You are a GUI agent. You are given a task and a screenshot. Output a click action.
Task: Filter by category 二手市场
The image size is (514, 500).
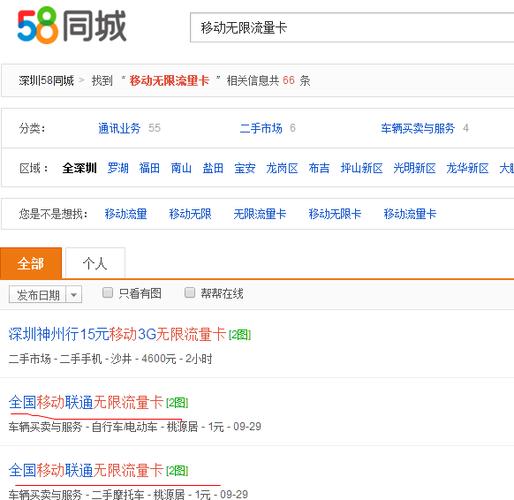point(261,128)
